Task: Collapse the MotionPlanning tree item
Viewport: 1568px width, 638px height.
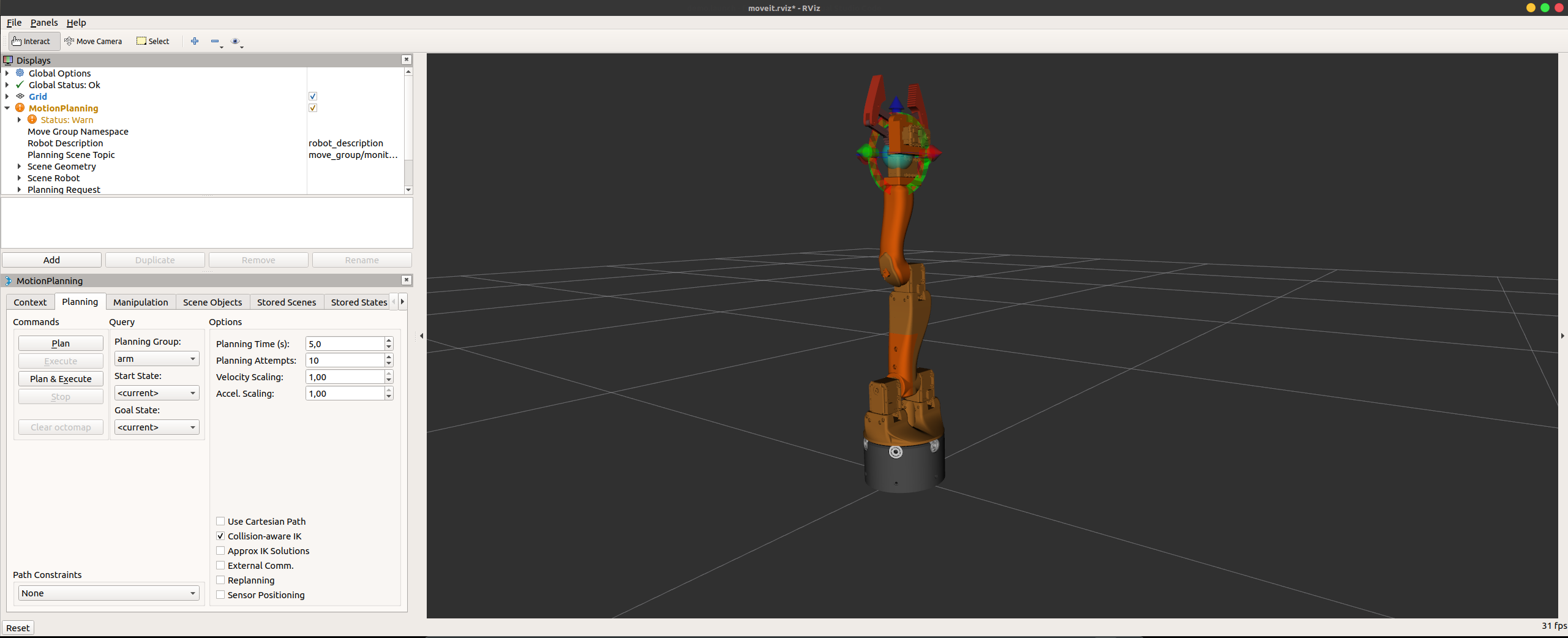Action: pos(7,108)
